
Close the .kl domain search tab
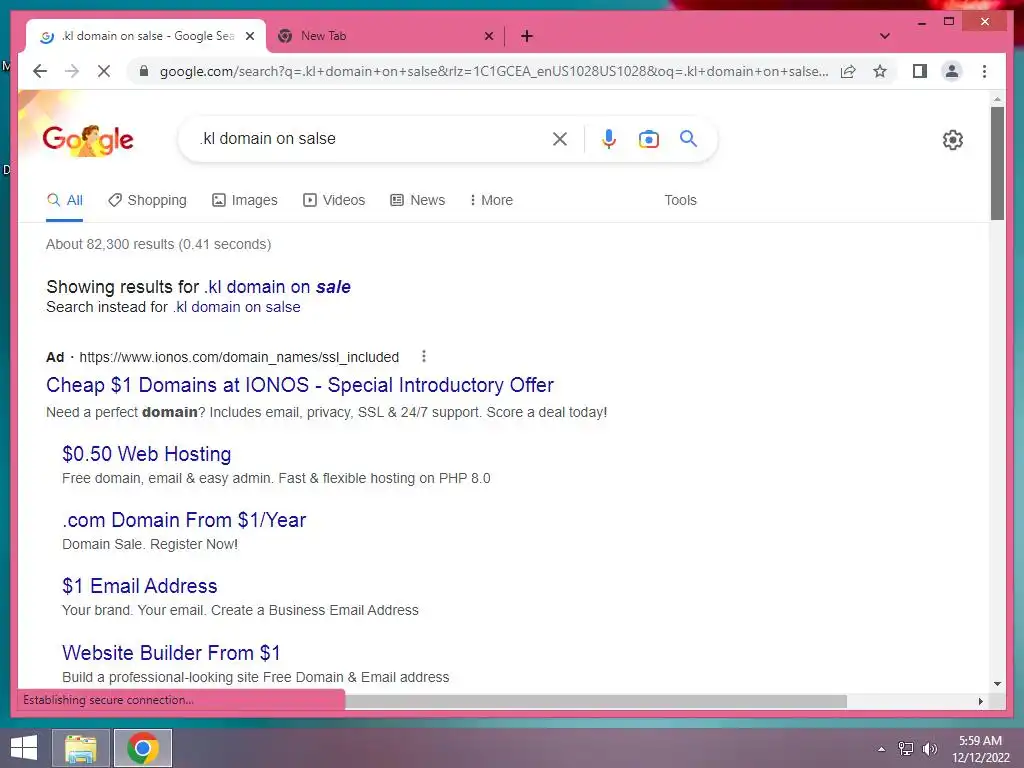249,36
